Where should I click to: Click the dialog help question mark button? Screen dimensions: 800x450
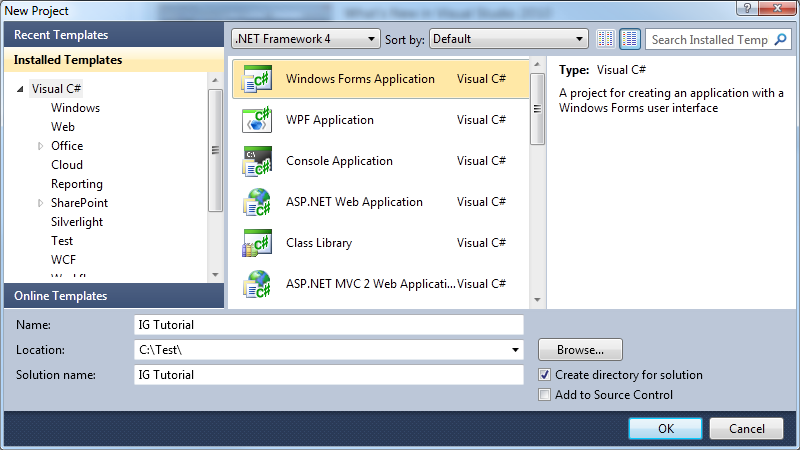coord(747,8)
